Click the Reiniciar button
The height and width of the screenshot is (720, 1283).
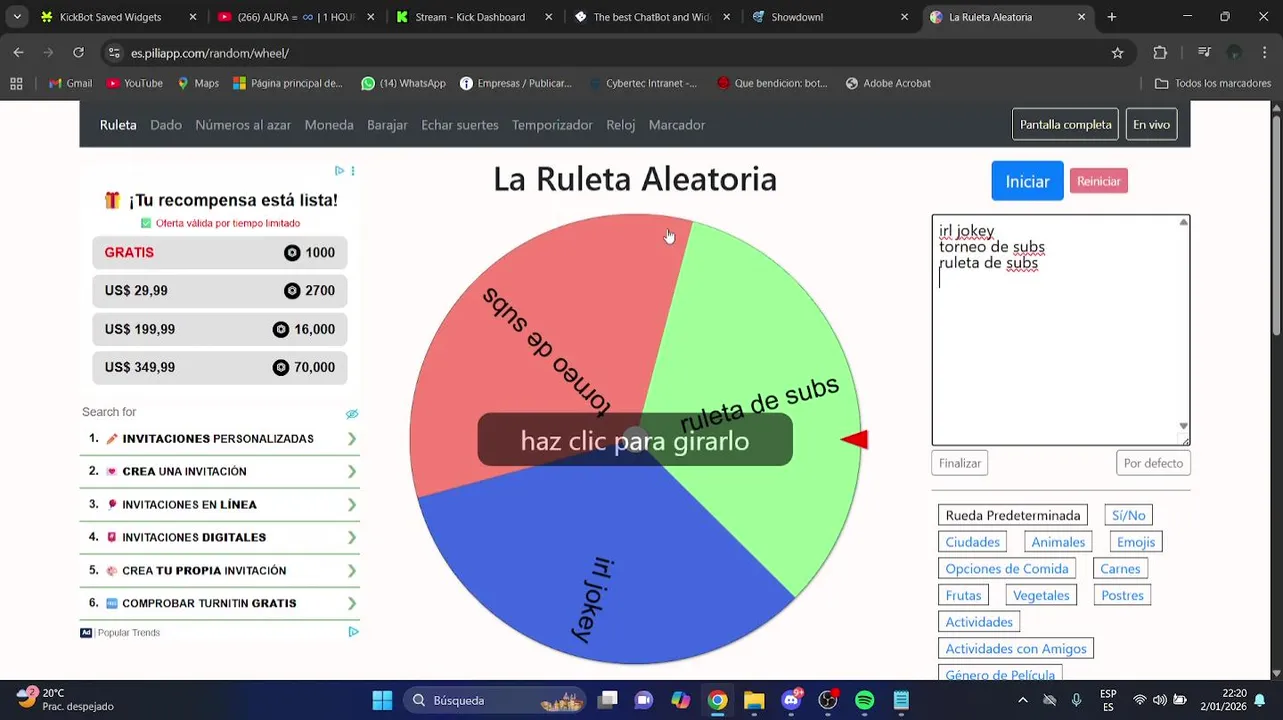click(1099, 181)
